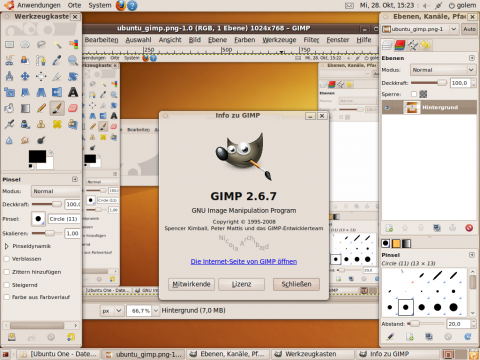
Task: Create a new layer in Ebenen panel
Action: (389, 228)
